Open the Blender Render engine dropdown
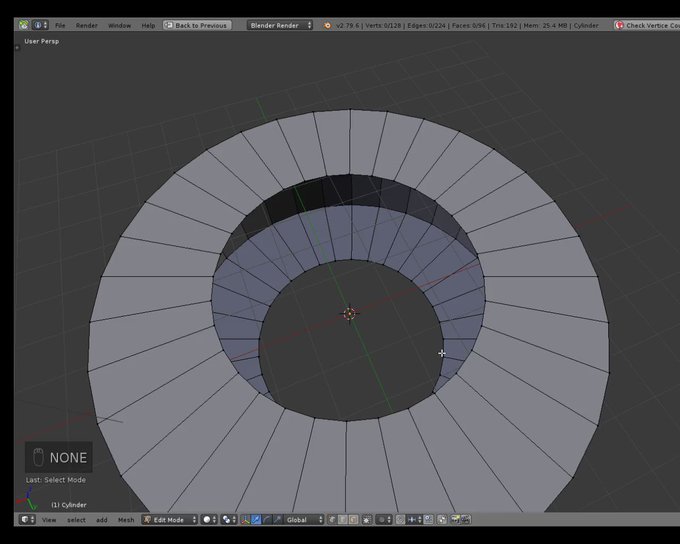 [280, 25]
